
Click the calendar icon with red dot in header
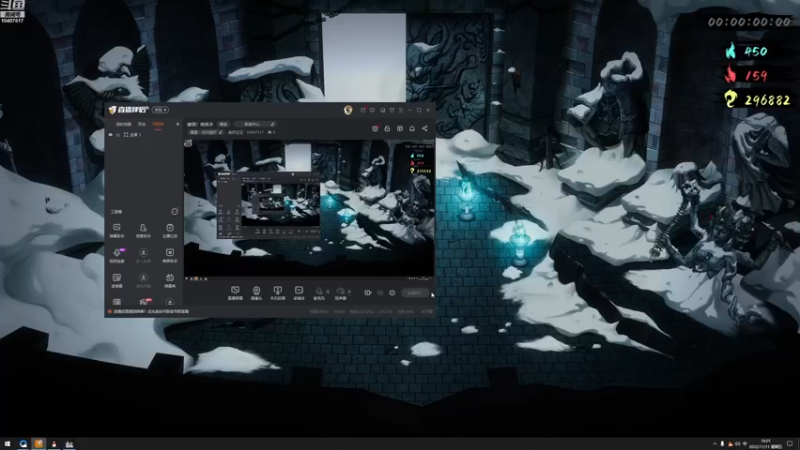click(375, 129)
